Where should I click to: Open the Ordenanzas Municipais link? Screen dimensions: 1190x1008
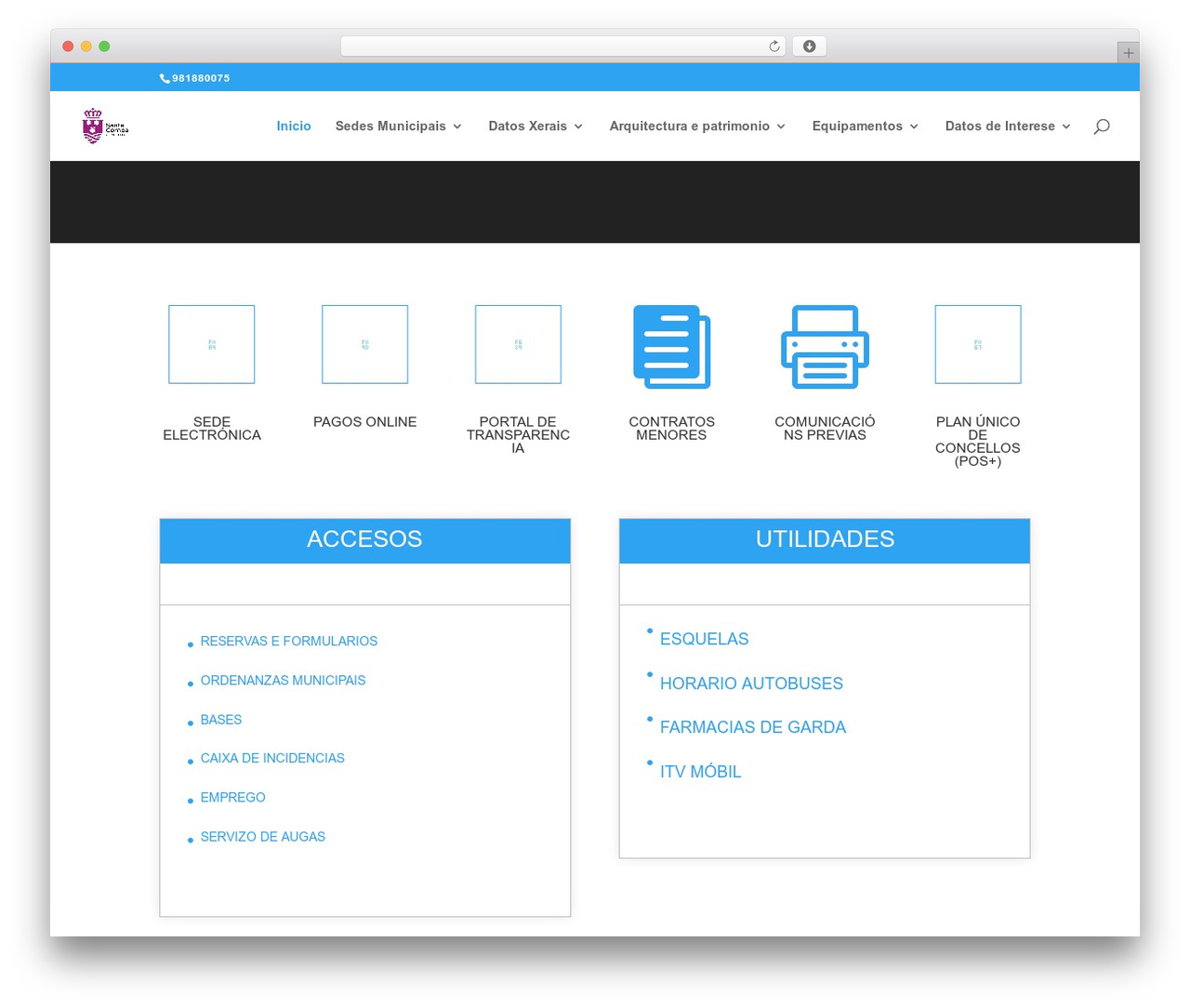click(x=283, y=681)
